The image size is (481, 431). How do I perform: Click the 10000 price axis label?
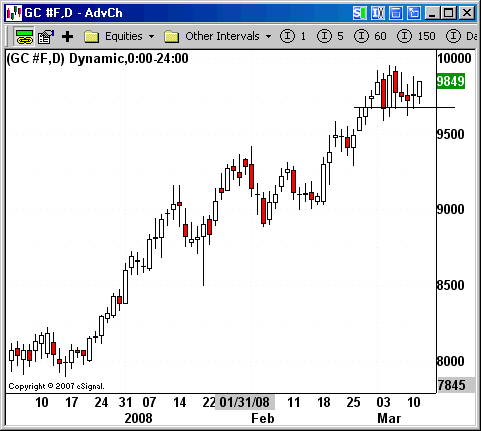coord(454,58)
